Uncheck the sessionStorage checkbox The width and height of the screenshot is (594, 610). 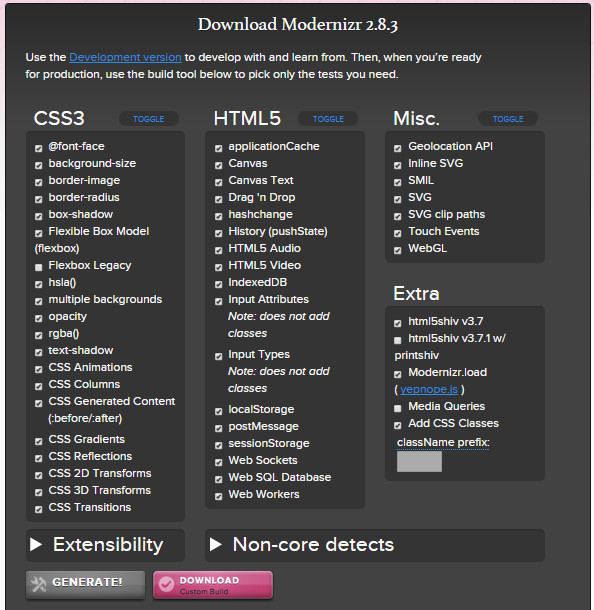point(219,445)
